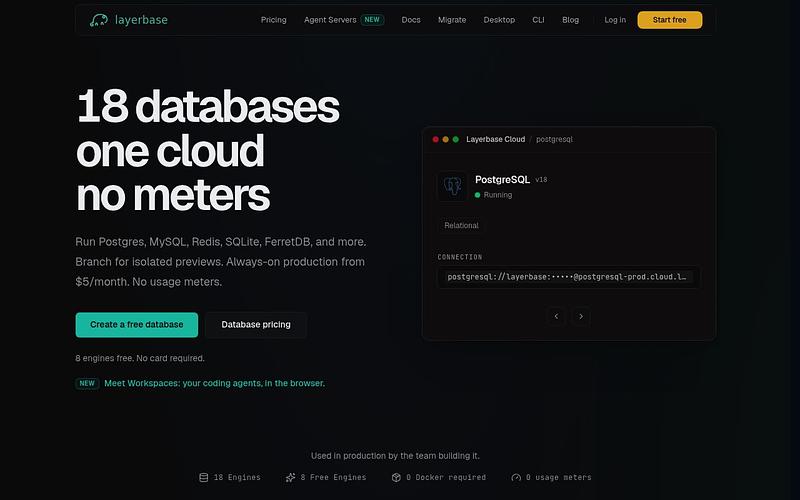
Task: Click the postgresql breadcrumb segment
Action: pyautogui.click(x=554, y=139)
